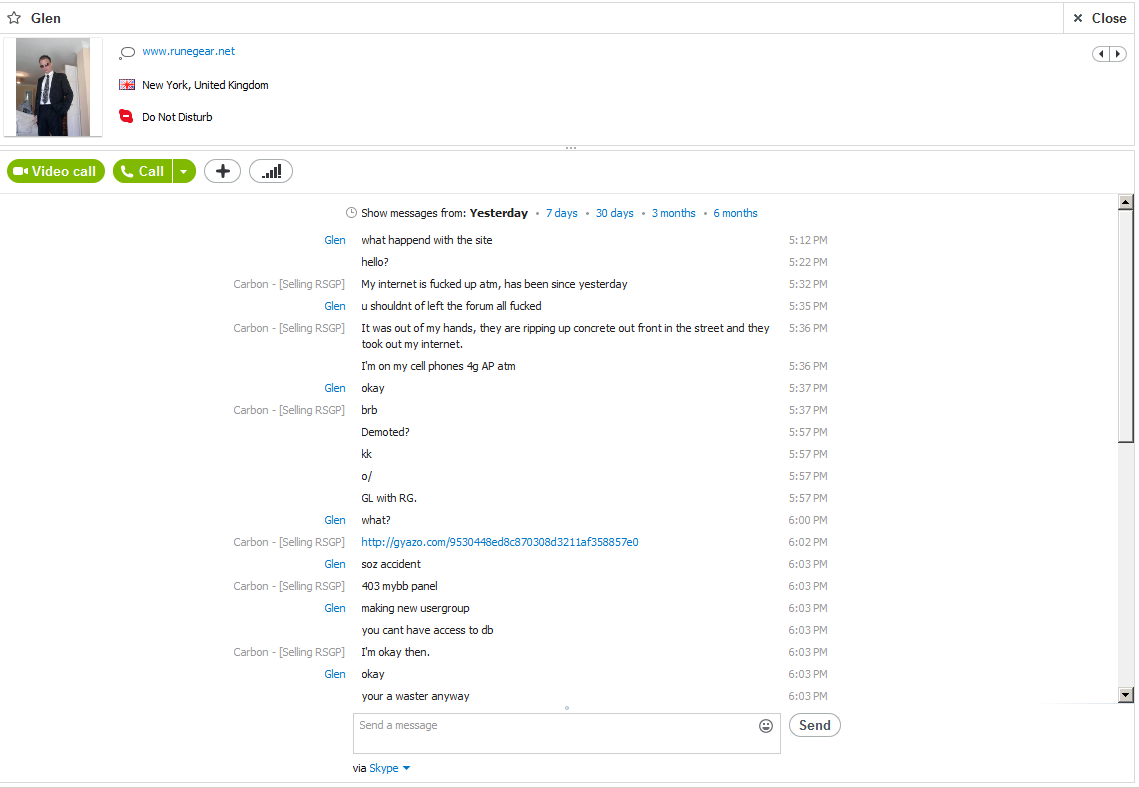This screenshot has width=1139, height=788.
Task: Click the United Kingdom flag icon
Action: pyautogui.click(x=126, y=85)
